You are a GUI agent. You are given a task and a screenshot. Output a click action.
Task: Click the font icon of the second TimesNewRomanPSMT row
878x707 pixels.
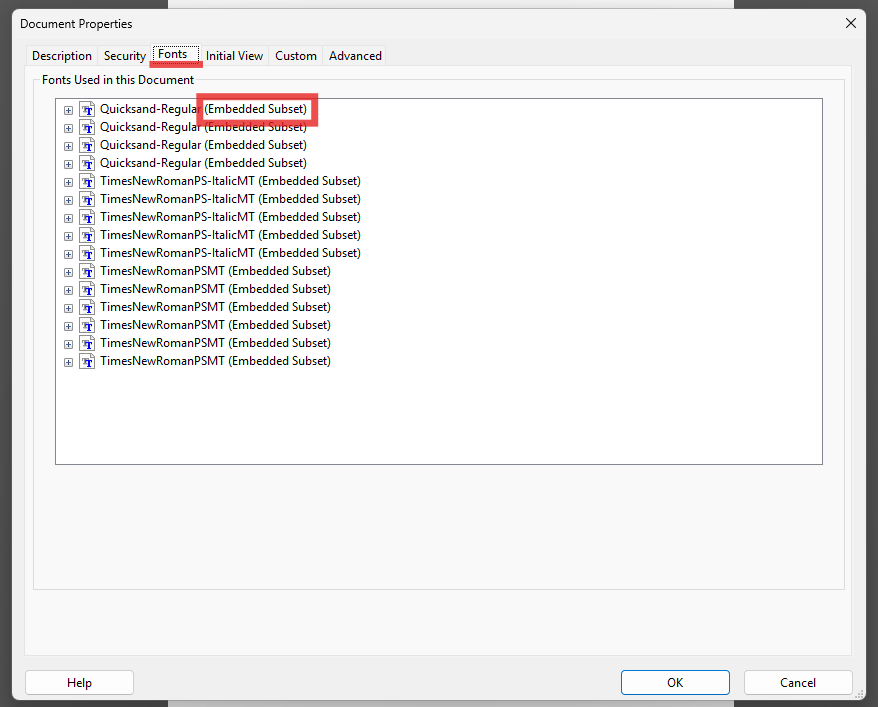tap(87, 289)
